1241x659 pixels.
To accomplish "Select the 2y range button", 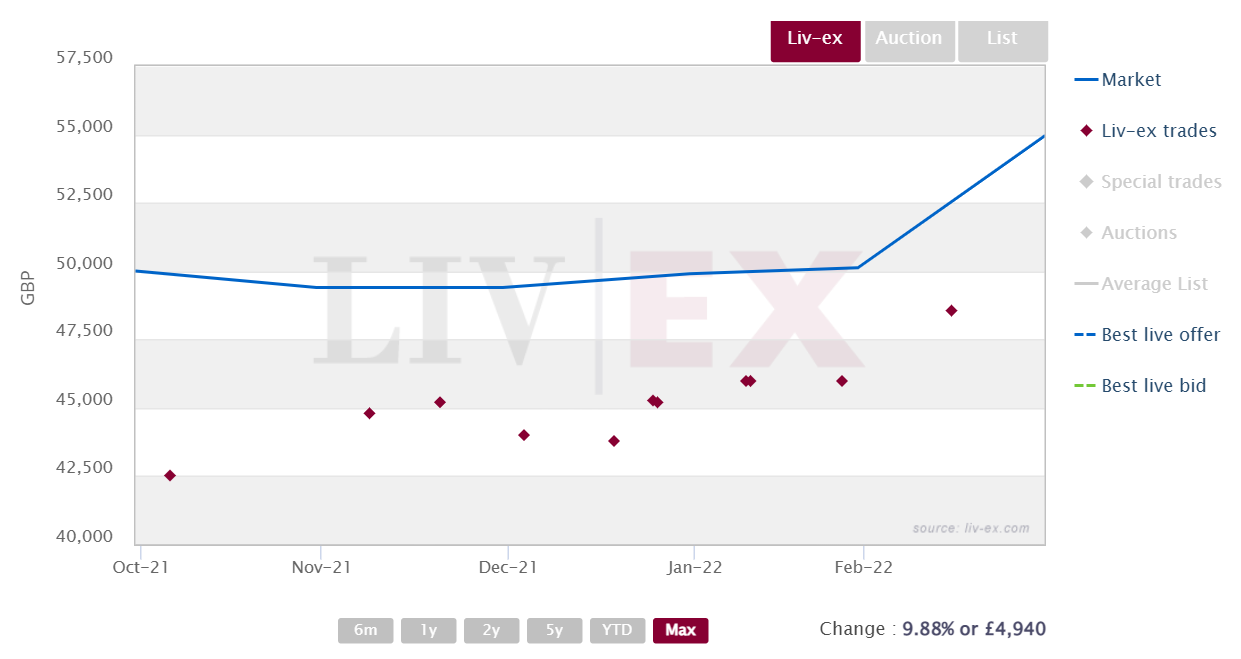I will (492, 630).
